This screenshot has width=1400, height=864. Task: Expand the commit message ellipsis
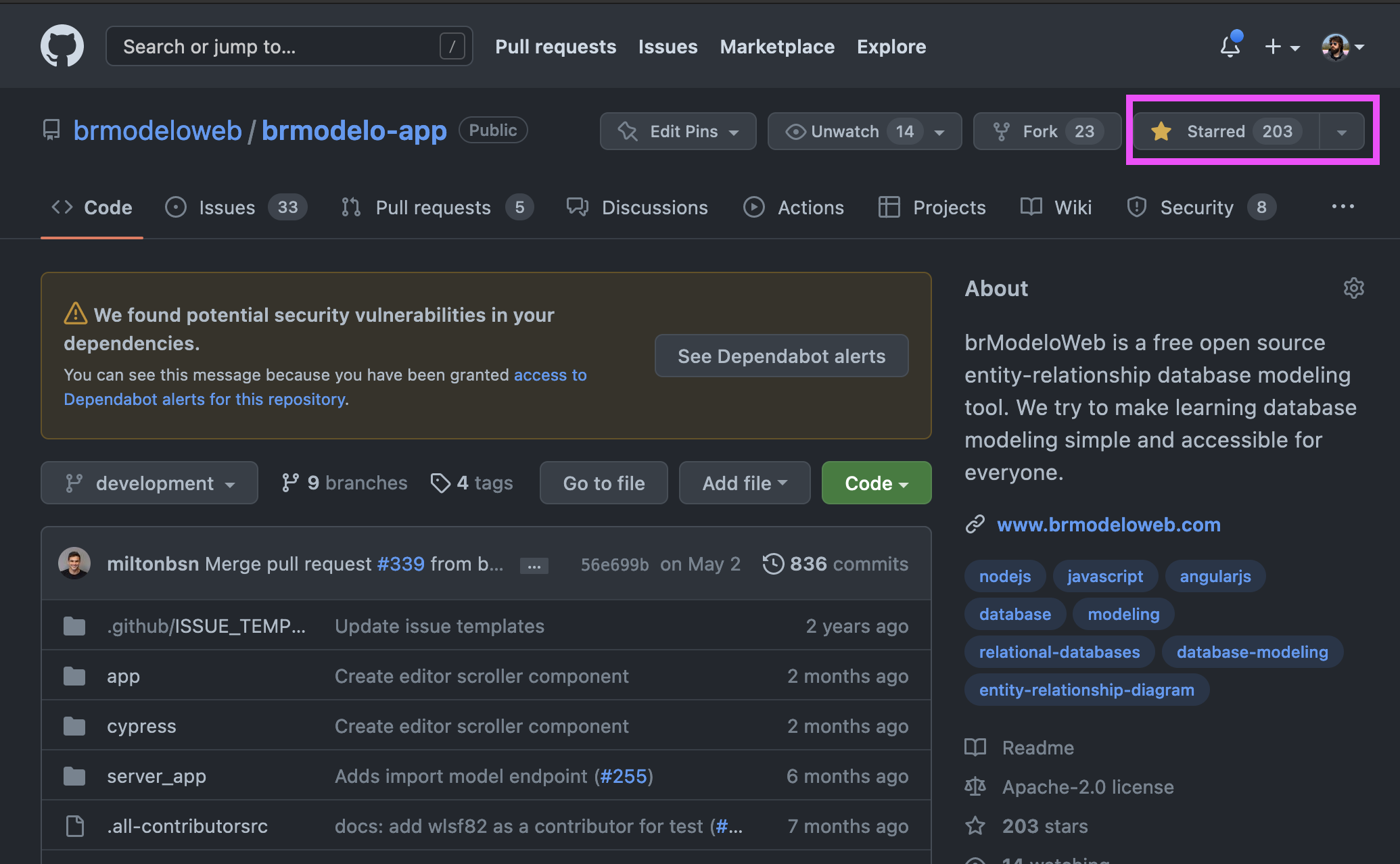pyautogui.click(x=534, y=565)
